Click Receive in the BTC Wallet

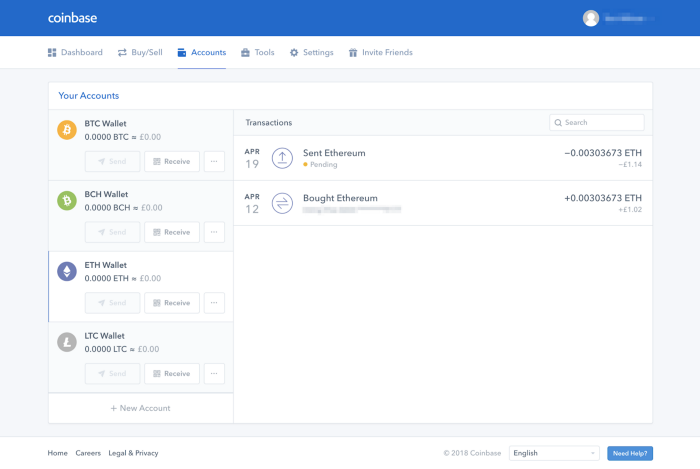pos(172,161)
